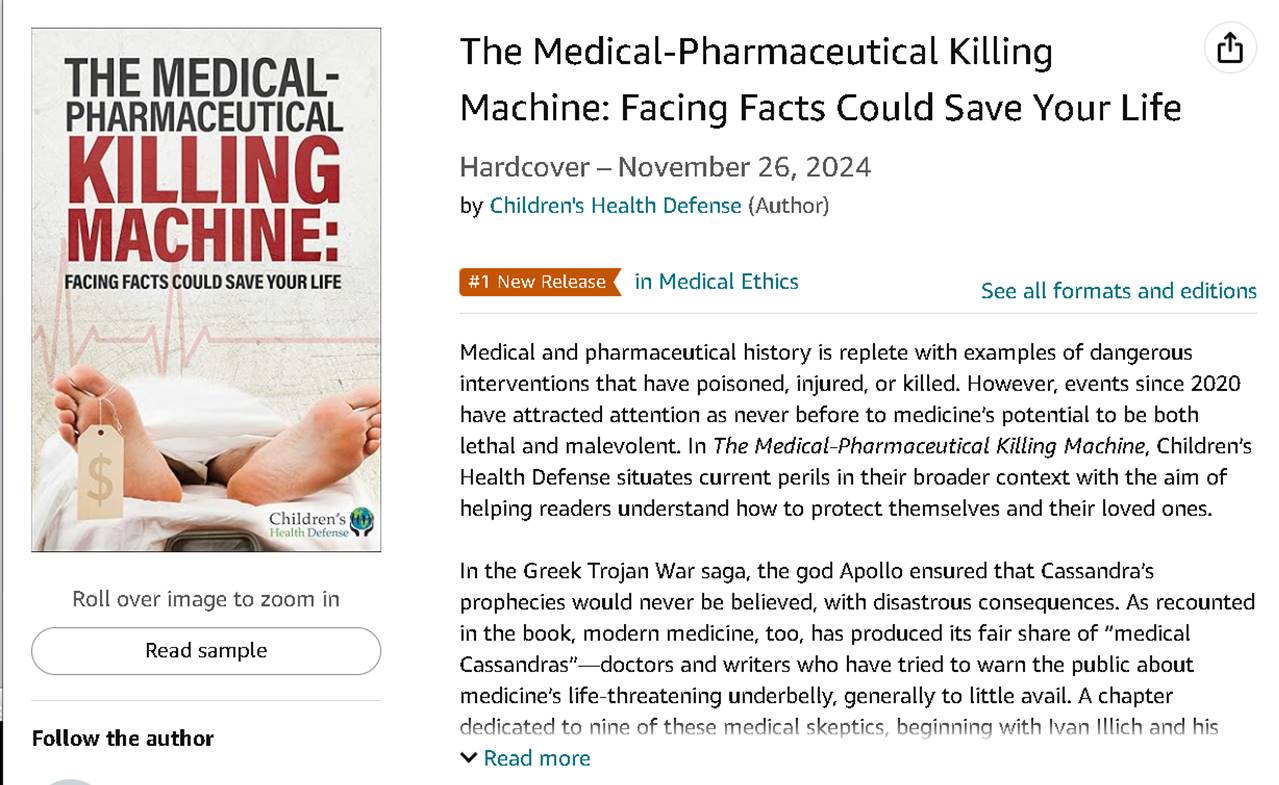See all formats and editions
Image resolution: width=1279 pixels, height=785 pixels.
(1118, 291)
